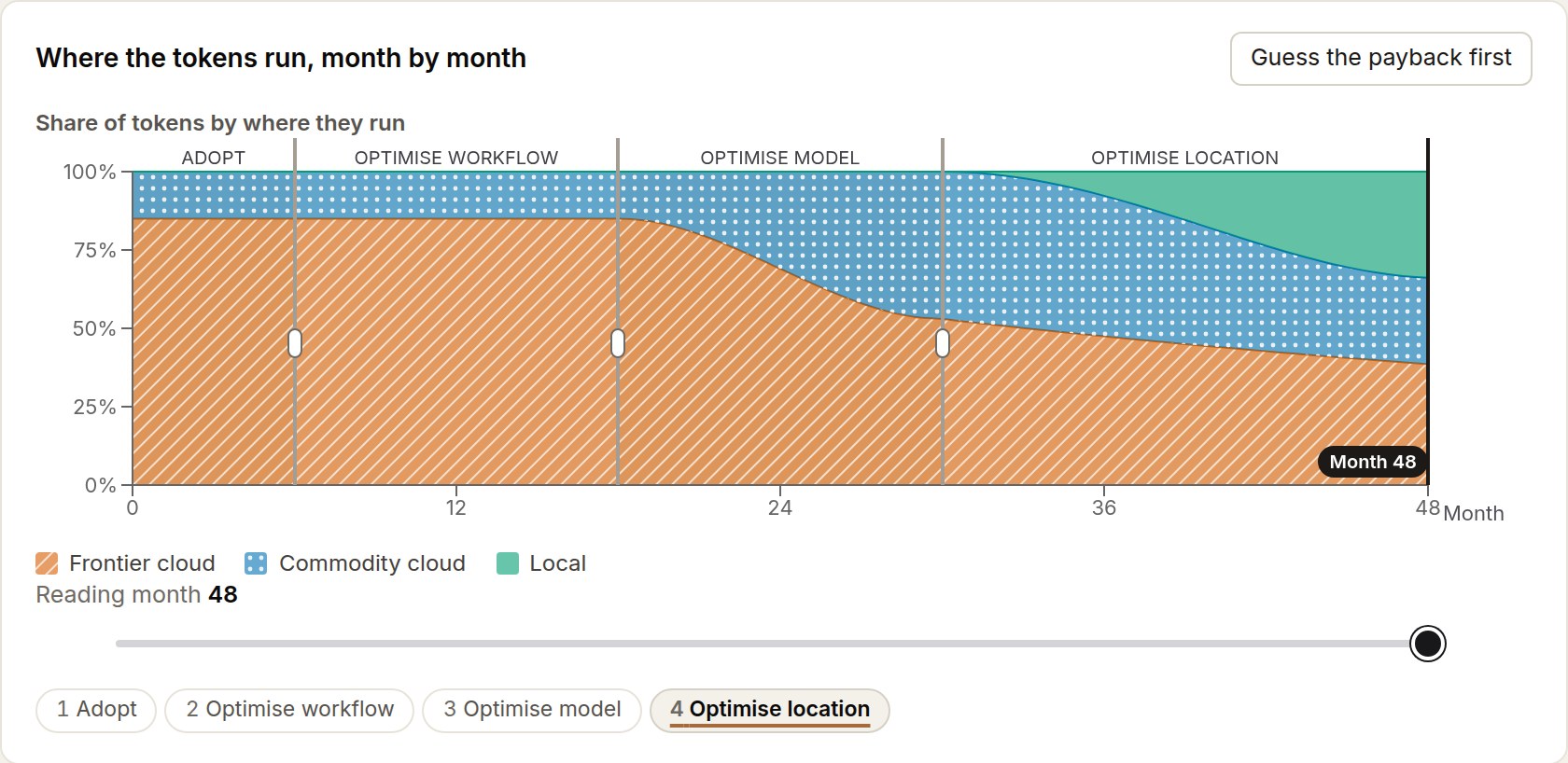Click the handle between Optimise workflow and Optimise model

click(x=618, y=343)
